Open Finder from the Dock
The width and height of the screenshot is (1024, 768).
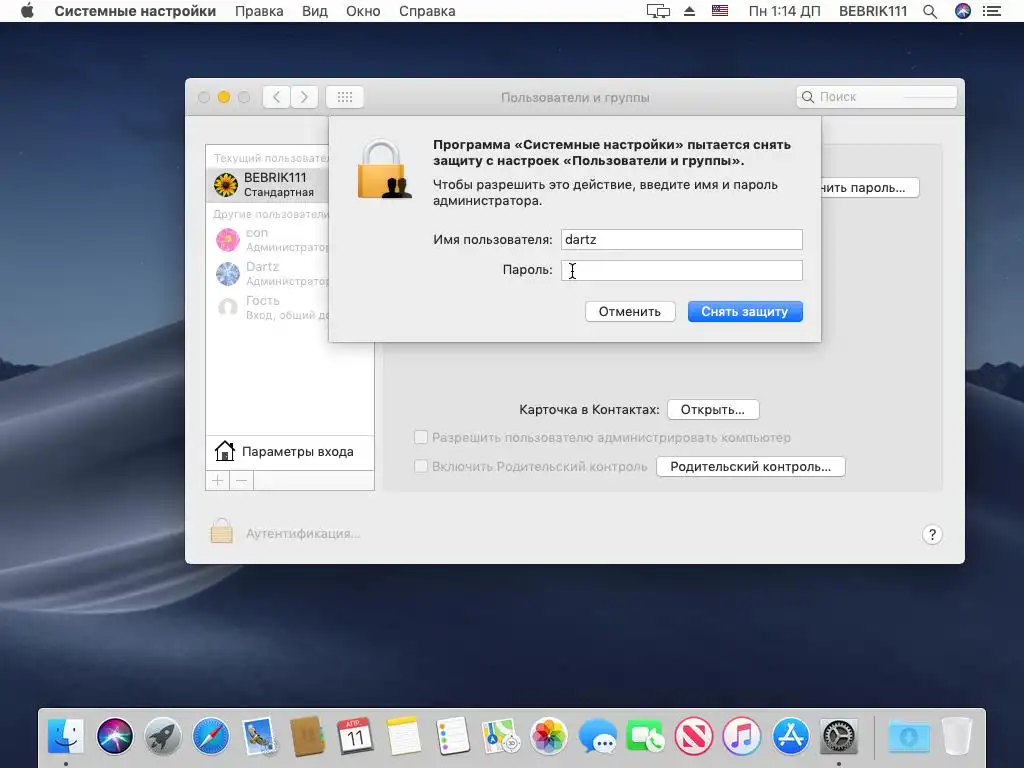coord(66,736)
